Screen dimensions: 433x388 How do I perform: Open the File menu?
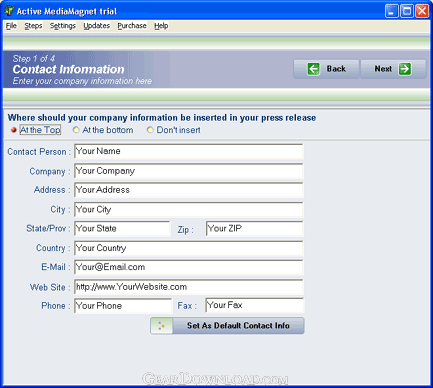click(11, 26)
